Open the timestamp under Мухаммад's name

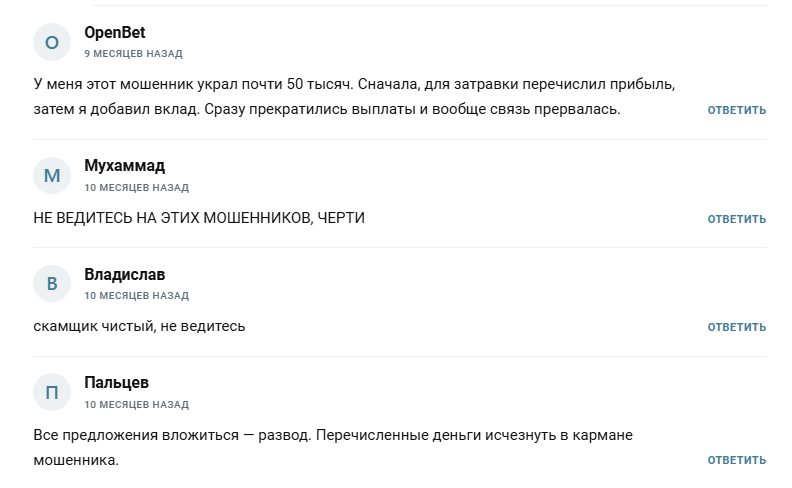(x=136, y=187)
